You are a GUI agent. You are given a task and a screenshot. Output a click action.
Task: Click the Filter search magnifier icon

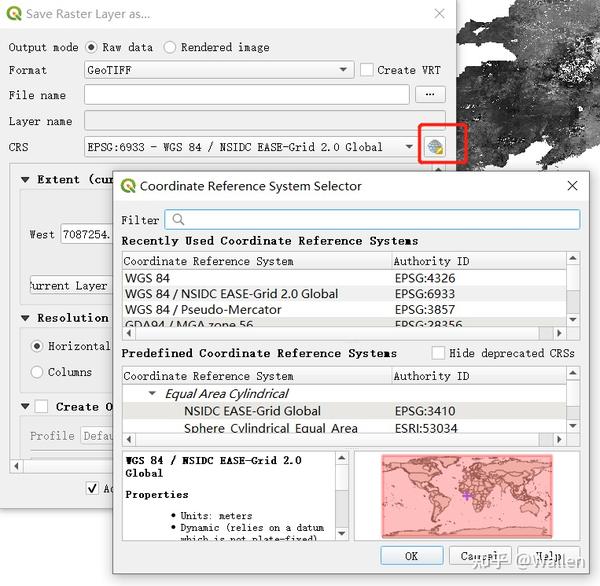178,220
